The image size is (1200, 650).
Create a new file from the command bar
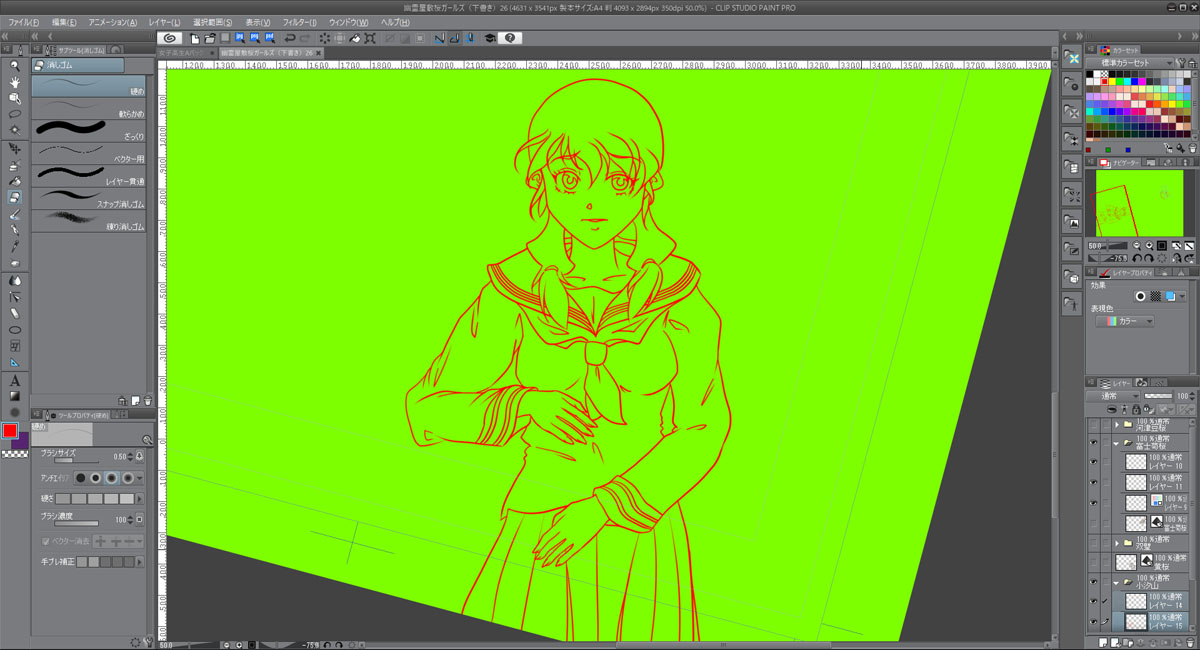[195, 38]
